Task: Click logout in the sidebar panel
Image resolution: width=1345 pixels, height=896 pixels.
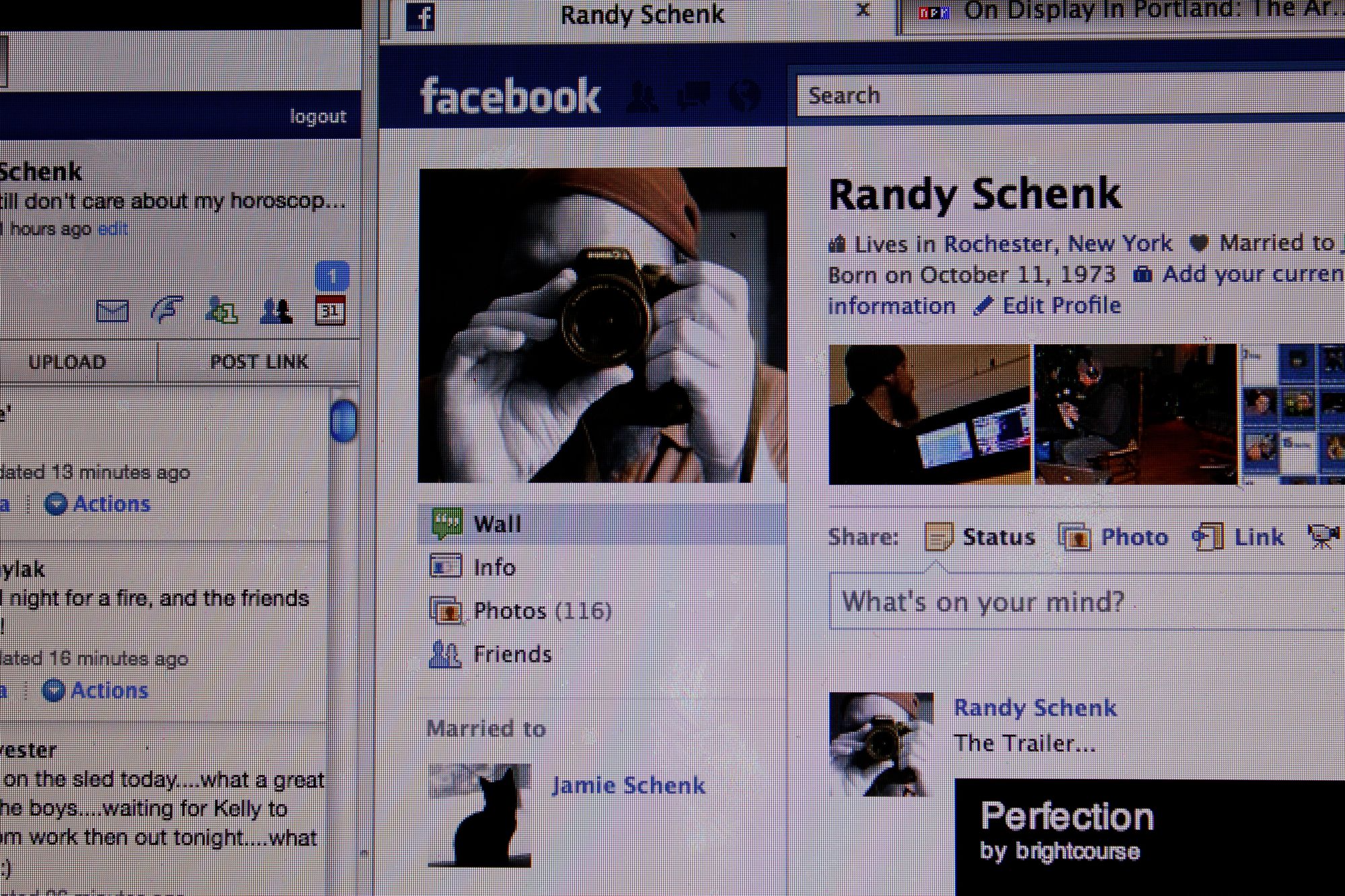Action: click(317, 116)
